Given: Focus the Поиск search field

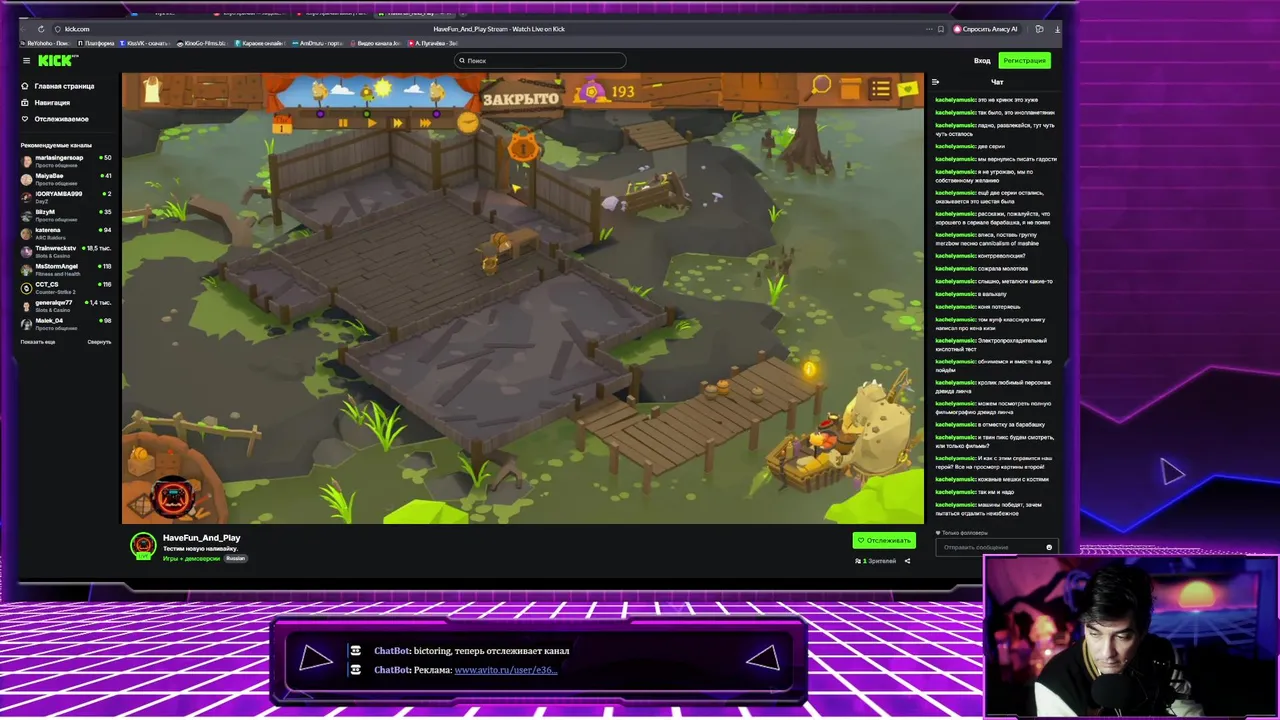Looking at the screenshot, I should [x=540, y=61].
